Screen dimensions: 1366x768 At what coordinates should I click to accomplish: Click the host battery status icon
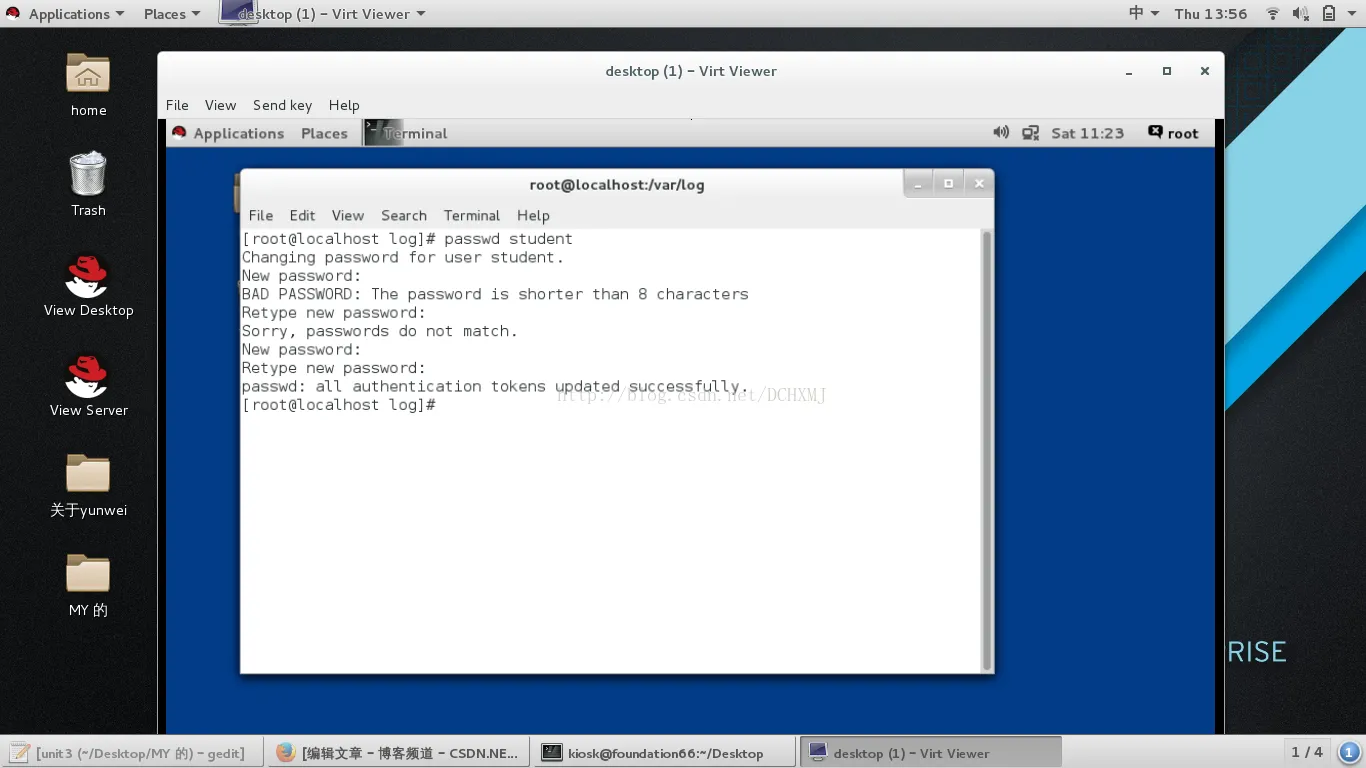click(1329, 14)
